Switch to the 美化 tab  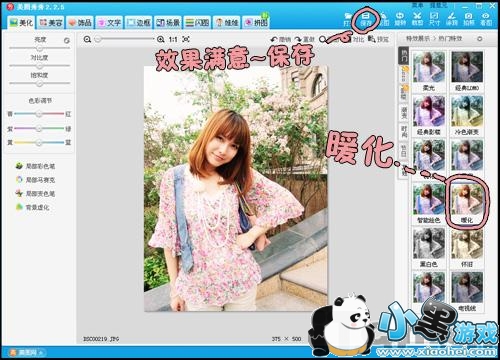pyautogui.click(x=22, y=22)
